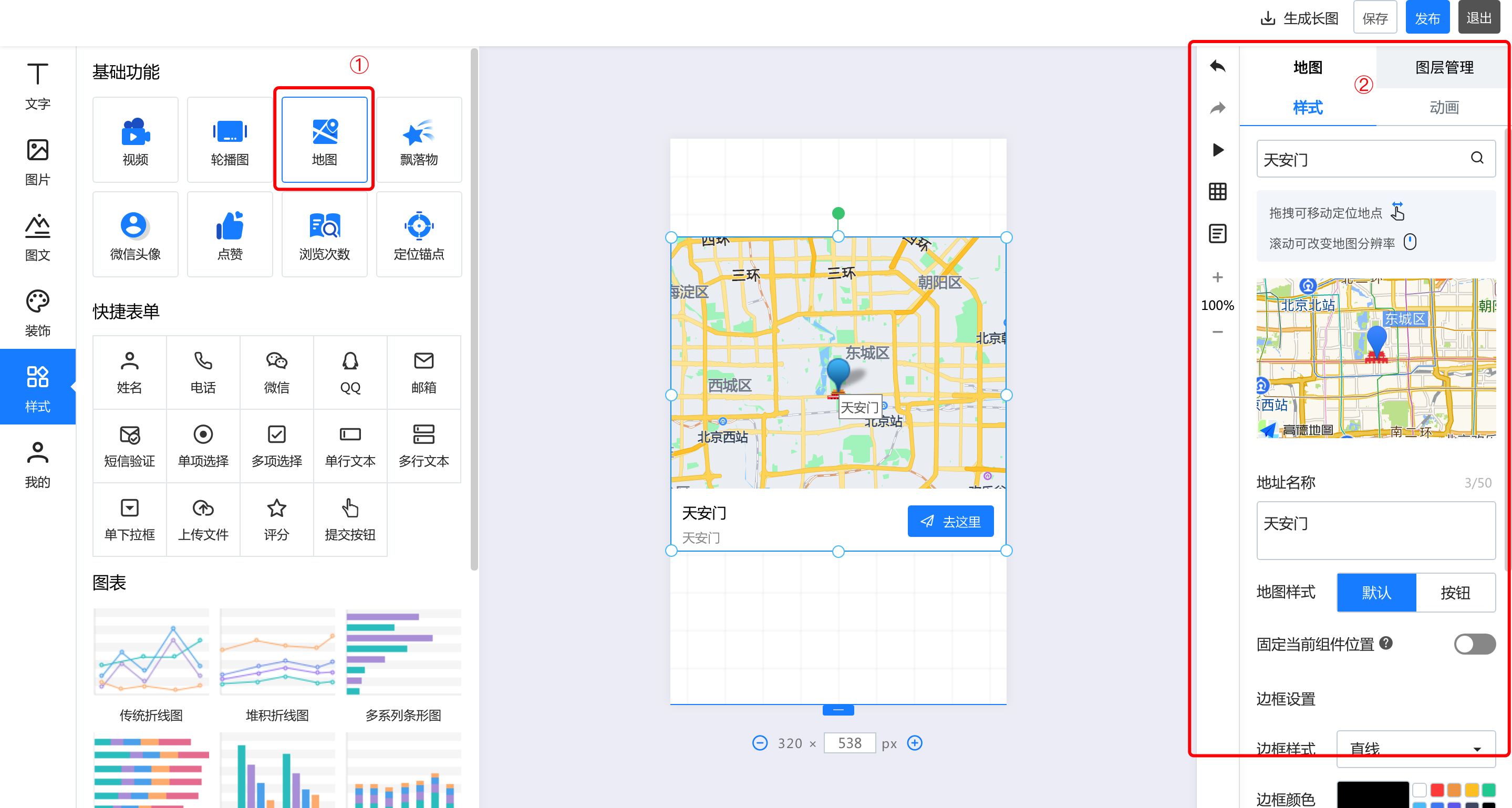
Task: Click the 去这里 navigation button
Action: tap(950, 521)
